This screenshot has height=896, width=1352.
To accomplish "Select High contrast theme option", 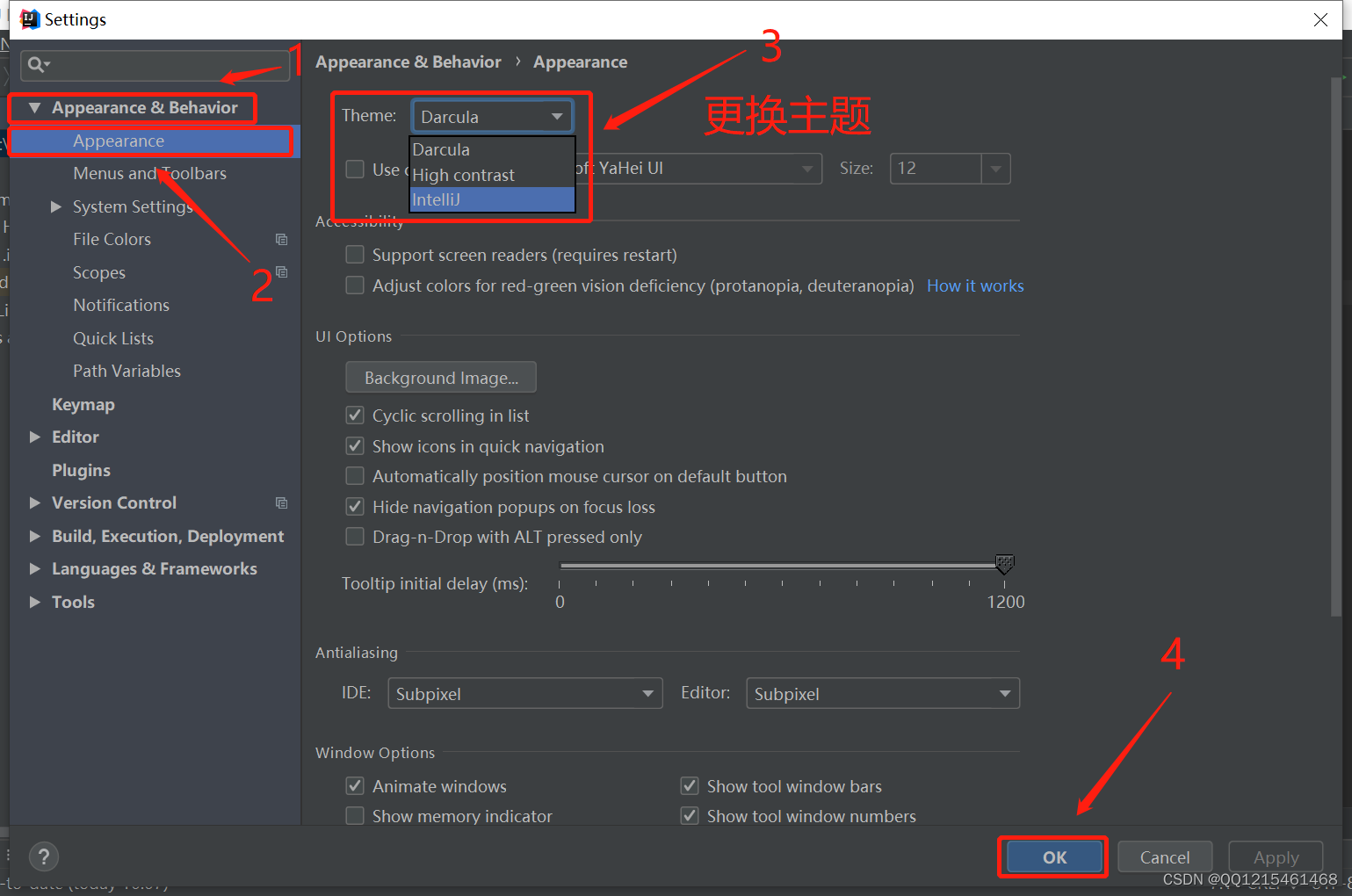I will click(x=492, y=175).
